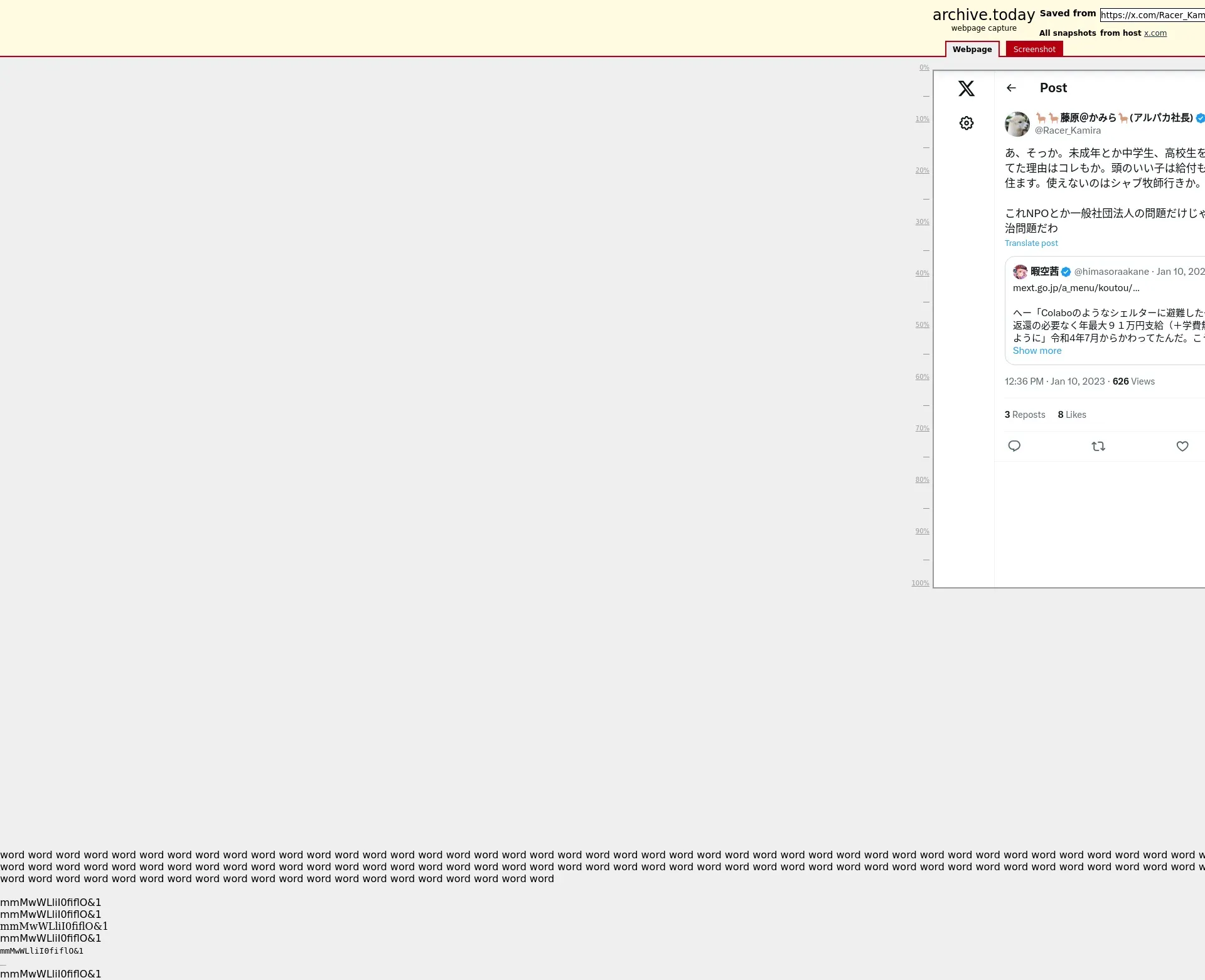Expand quoted tweet with Show more
The width and height of the screenshot is (1205, 980).
[1037, 351]
